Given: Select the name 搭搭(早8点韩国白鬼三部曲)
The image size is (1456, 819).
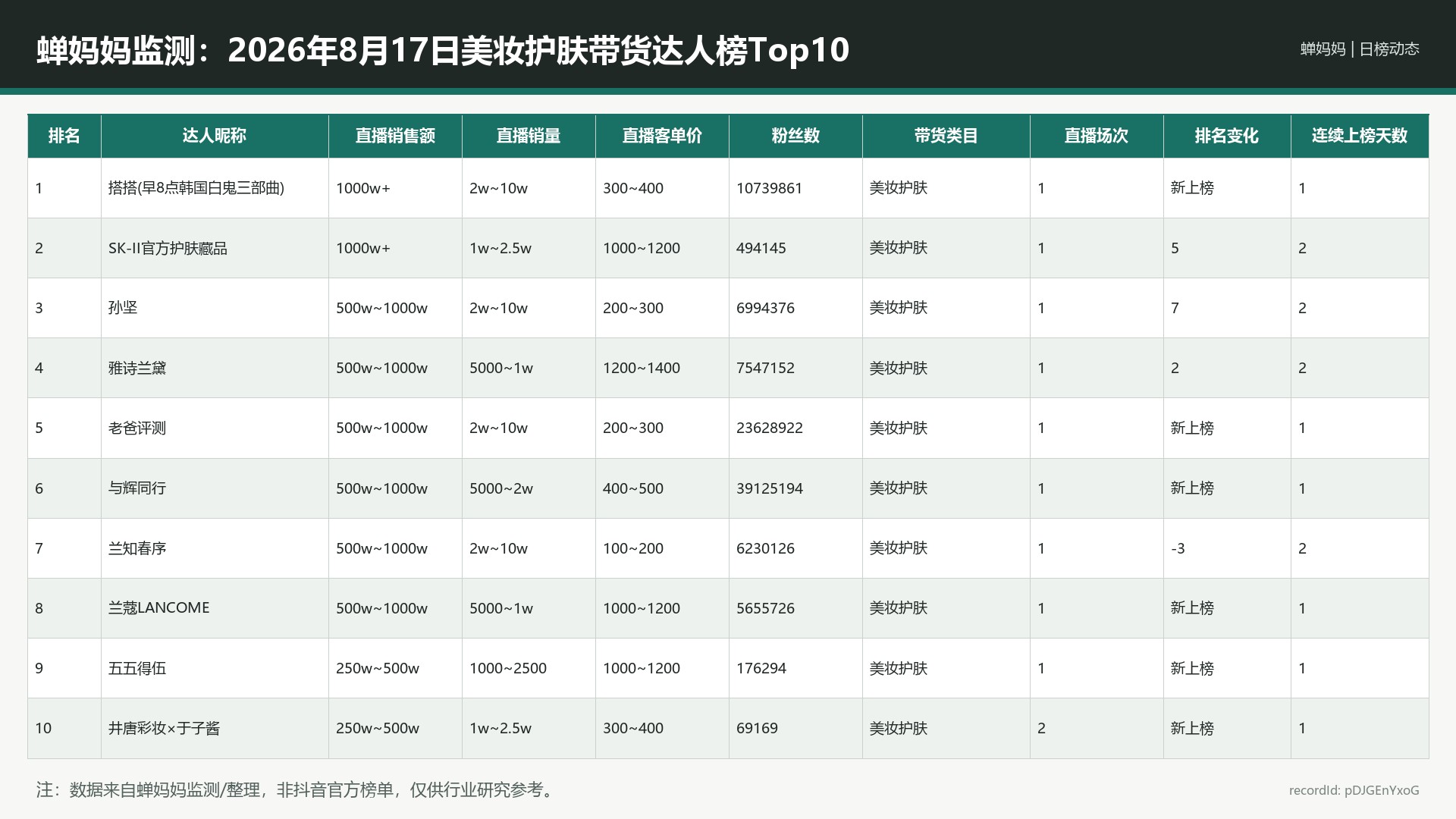Looking at the screenshot, I should click(x=196, y=188).
